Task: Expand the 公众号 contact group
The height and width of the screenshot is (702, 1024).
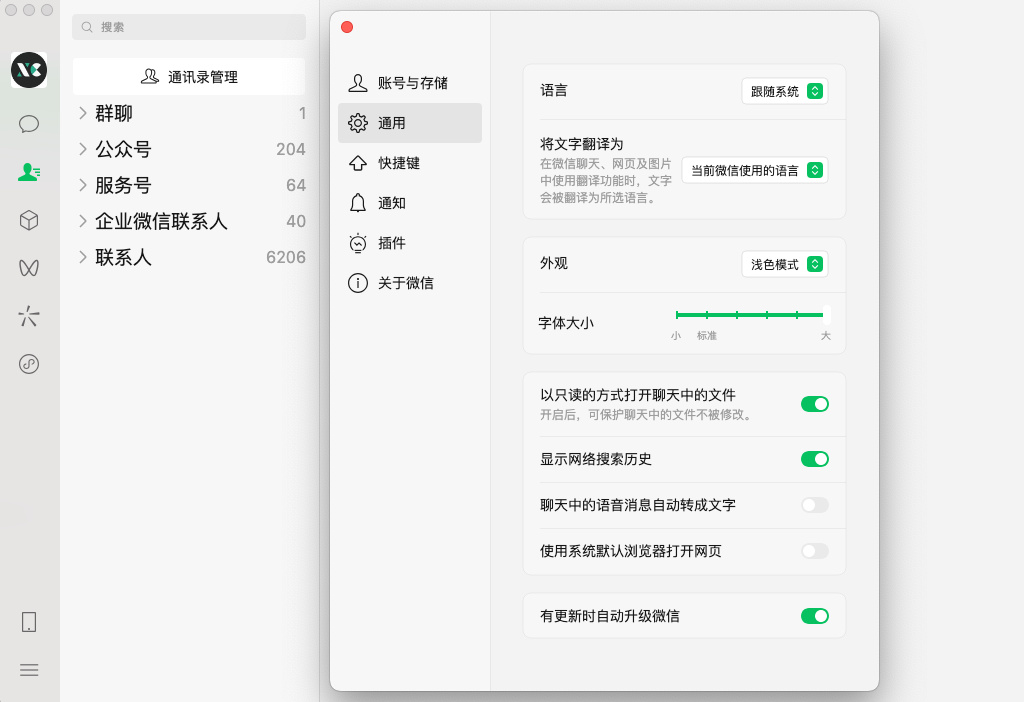Action: pyautogui.click(x=83, y=149)
